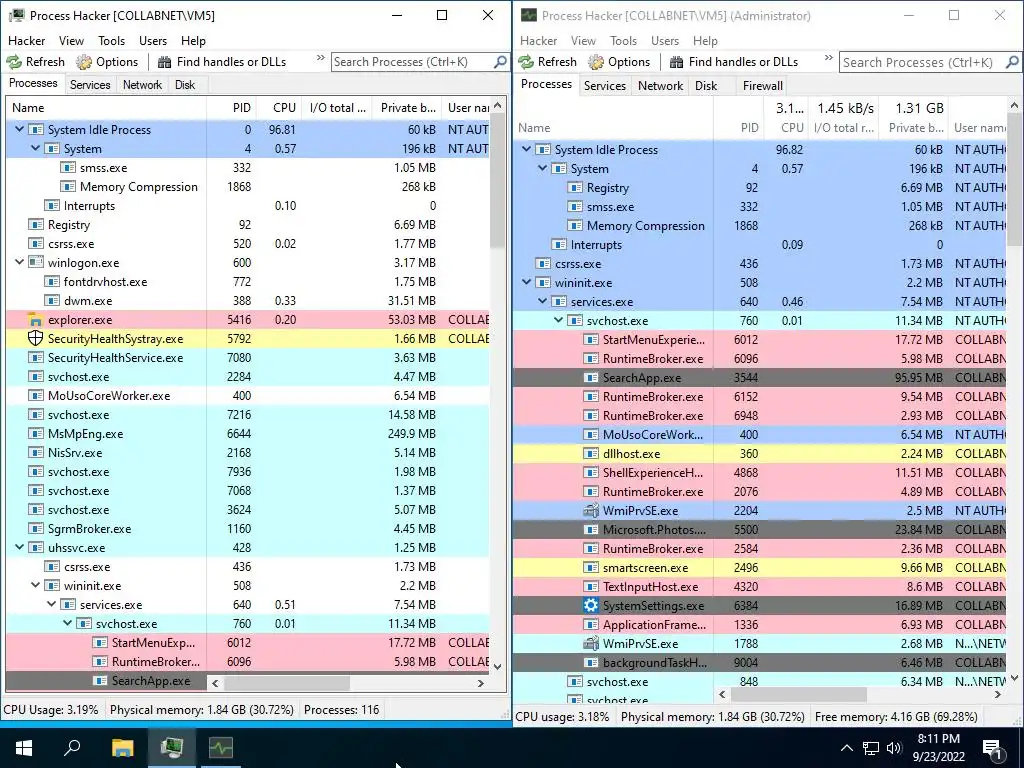Click search magnifier icon in left window
The height and width of the screenshot is (768, 1024).
point(500,62)
